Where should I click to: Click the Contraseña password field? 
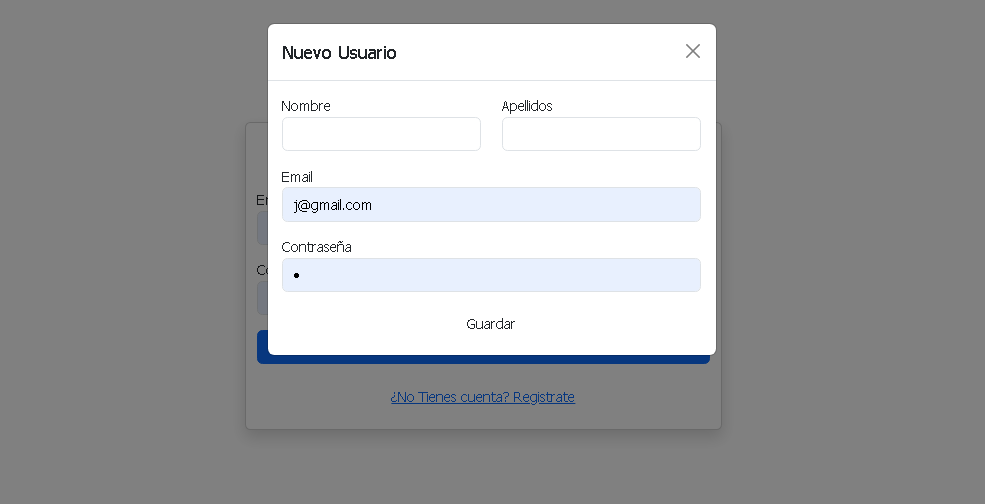tap(491, 275)
